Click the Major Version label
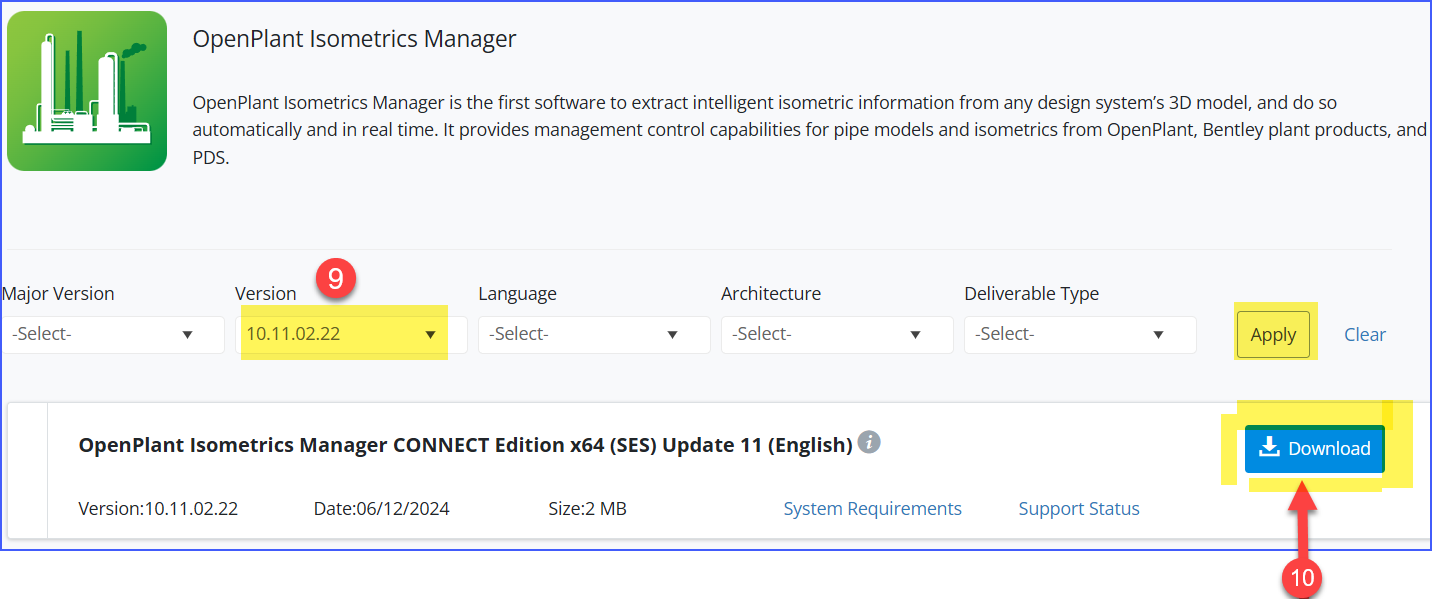This screenshot has height=599, width=1432. click(x=58, y=294)
